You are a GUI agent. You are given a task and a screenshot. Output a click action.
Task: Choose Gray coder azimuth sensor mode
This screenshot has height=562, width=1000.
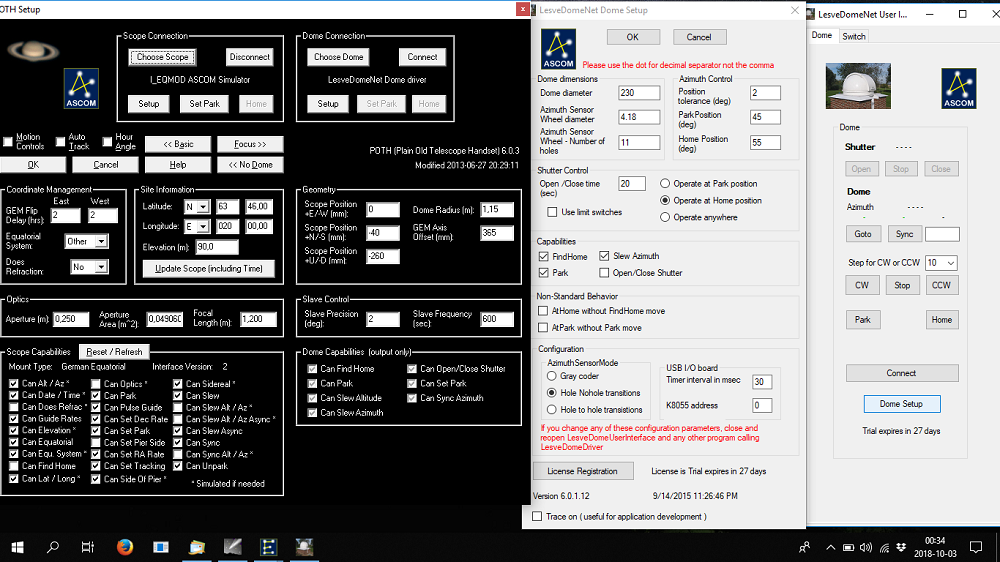pyautogui.click(x=552, y=376)
